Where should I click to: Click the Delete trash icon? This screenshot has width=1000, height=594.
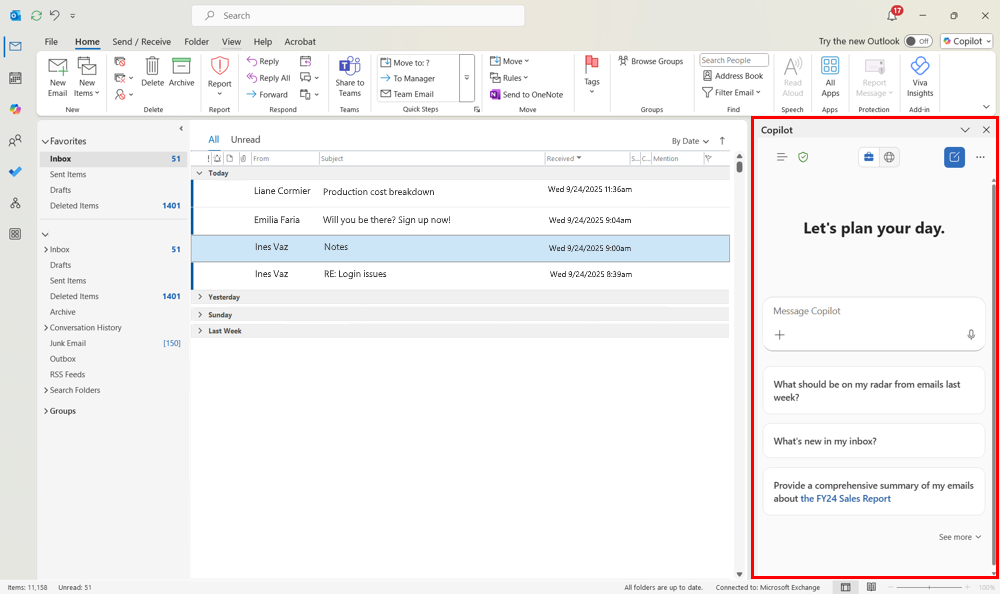pos(152,66)
